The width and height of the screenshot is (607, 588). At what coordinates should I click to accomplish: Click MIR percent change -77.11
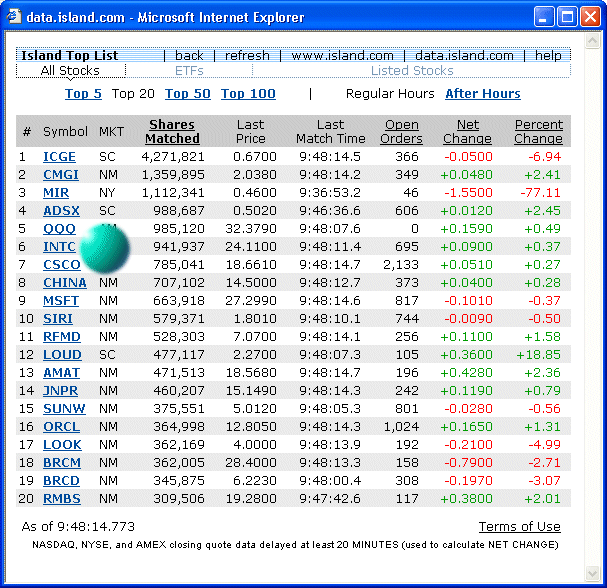pos(540,192)
